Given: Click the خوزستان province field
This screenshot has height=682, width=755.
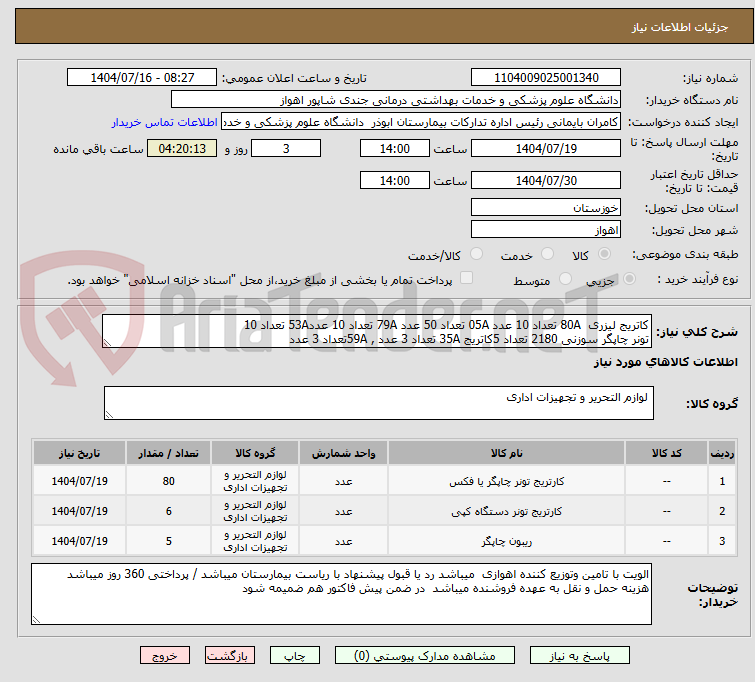Looking at the screenshot, I should (x=546, y=208).
